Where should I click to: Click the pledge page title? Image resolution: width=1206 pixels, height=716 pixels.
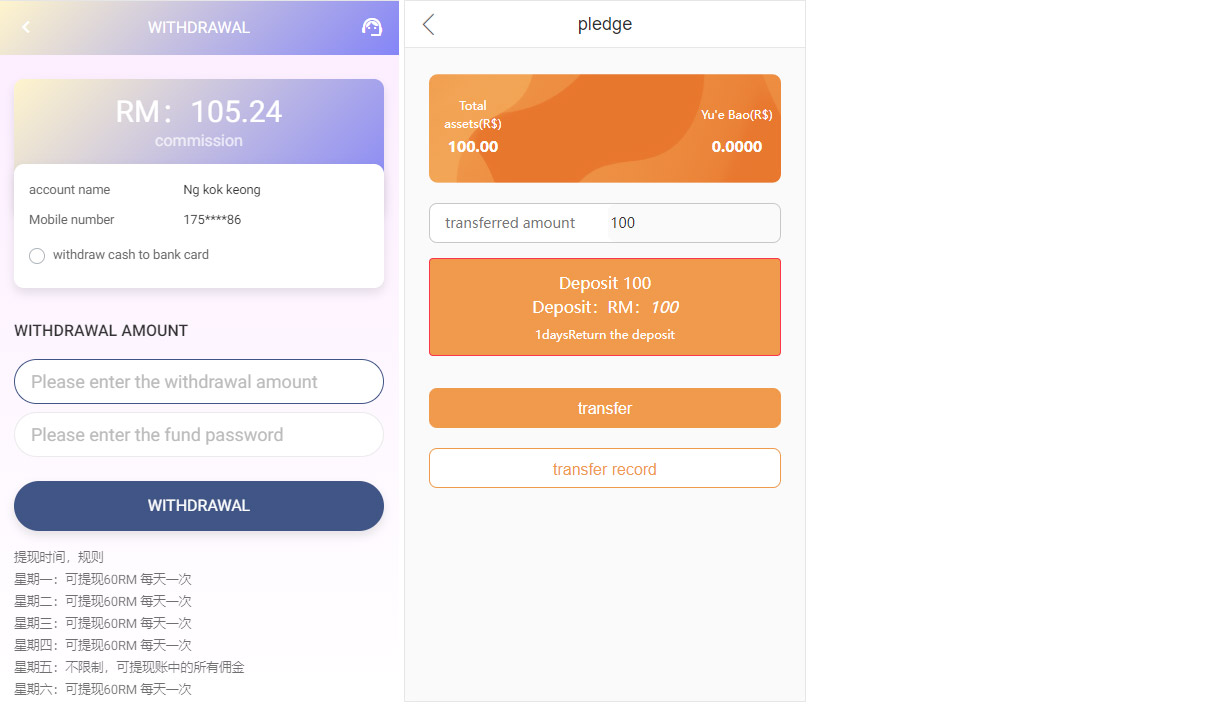605,25
